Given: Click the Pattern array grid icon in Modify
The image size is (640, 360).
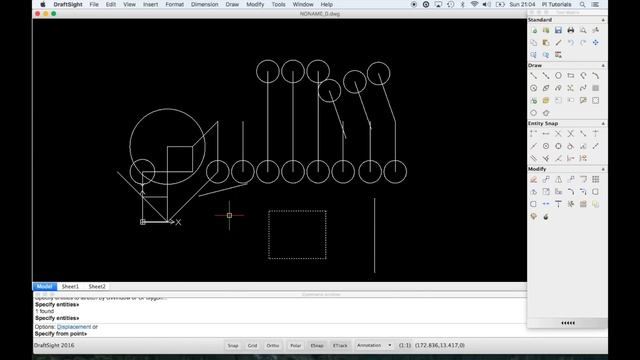Looking at the screenshot, I should [596, 180].
